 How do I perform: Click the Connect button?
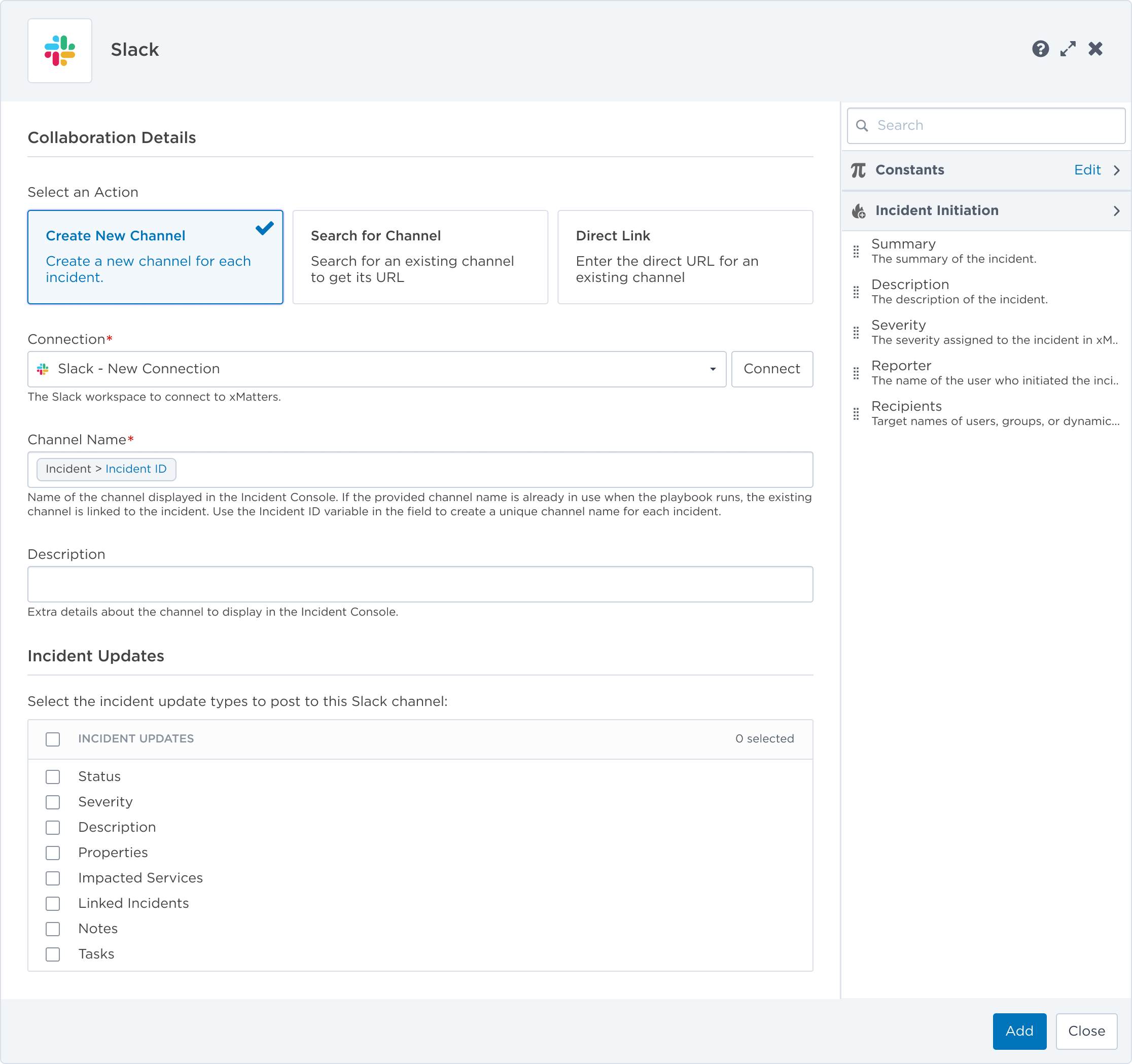(x=771, y=370)
